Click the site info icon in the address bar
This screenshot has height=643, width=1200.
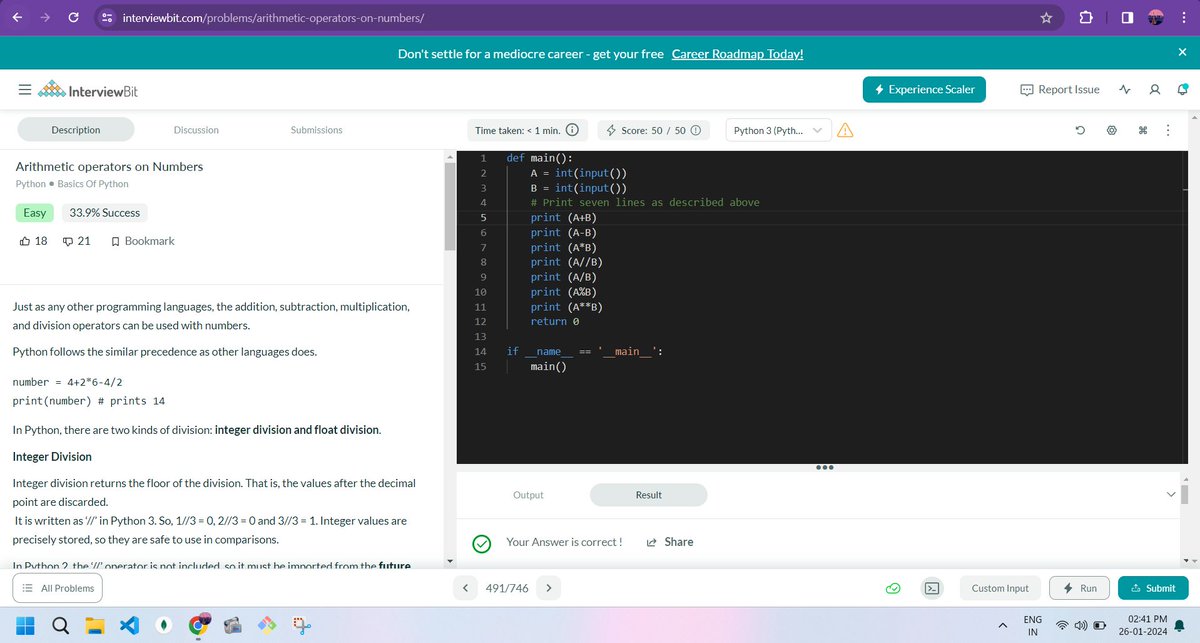pos(106,17)
